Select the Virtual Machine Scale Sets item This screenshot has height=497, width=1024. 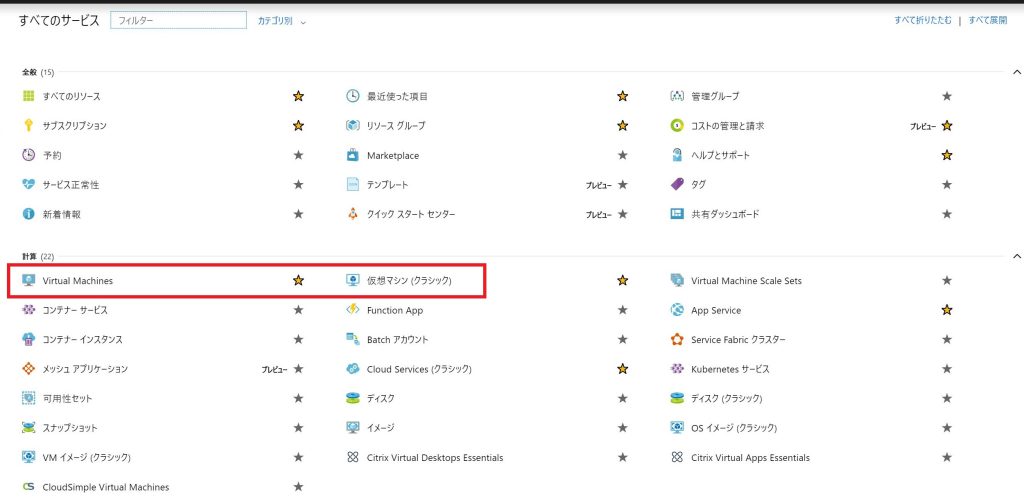746,280
